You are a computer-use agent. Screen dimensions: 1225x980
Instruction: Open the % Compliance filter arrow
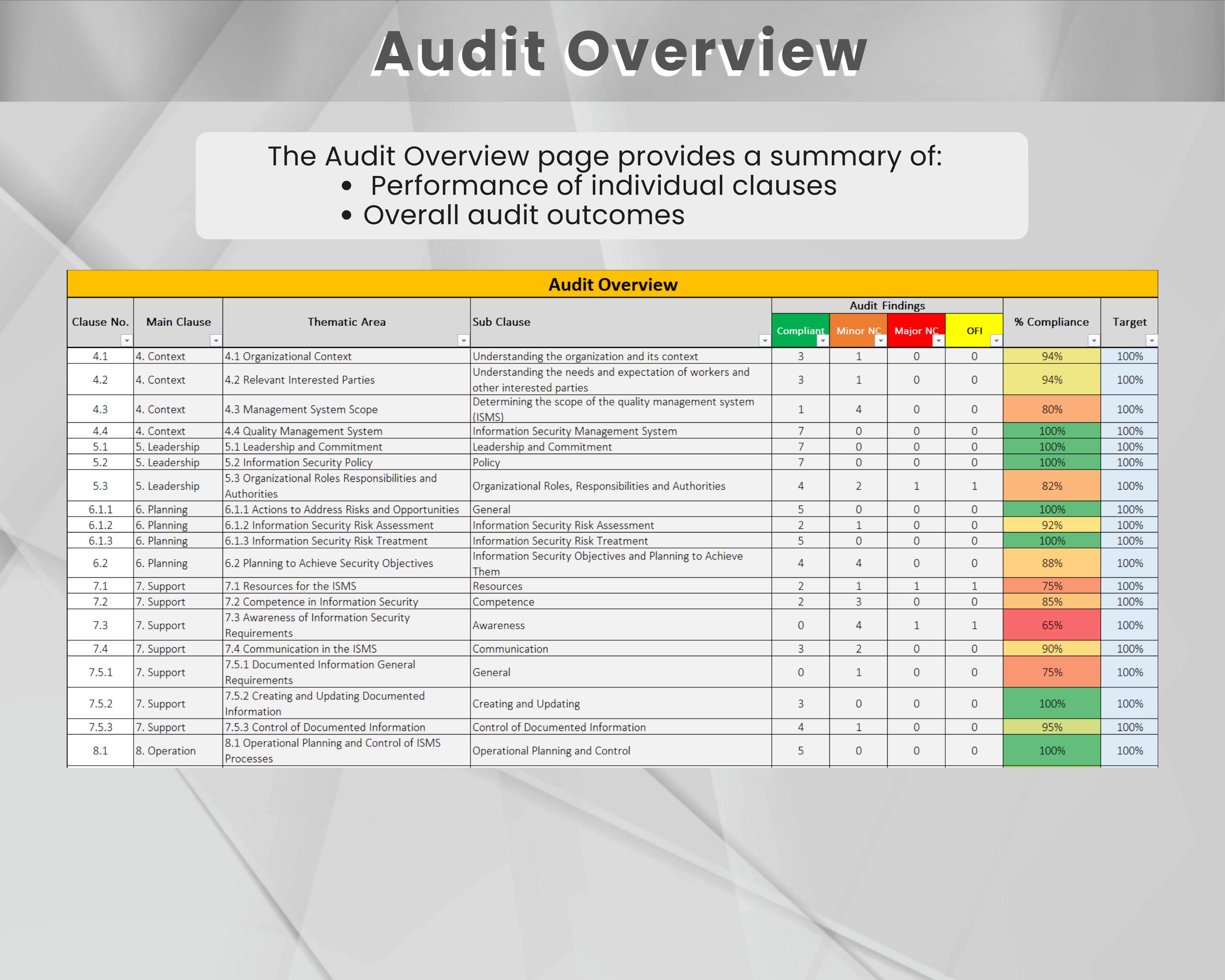(x=1094, y=341)
